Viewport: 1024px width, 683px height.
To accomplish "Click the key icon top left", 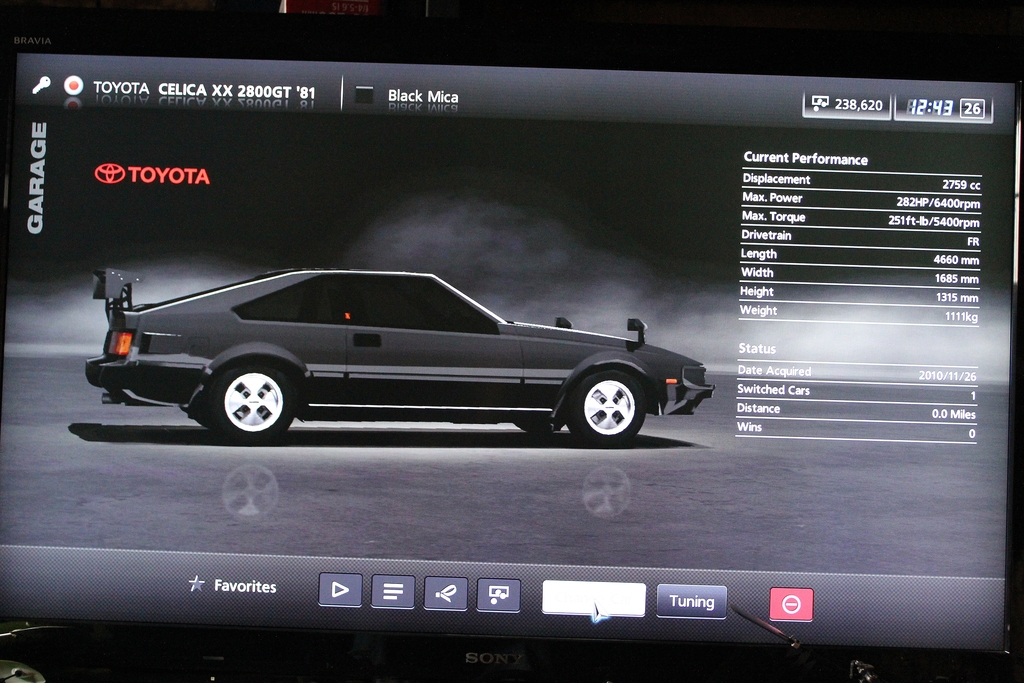I will point(41,85).
